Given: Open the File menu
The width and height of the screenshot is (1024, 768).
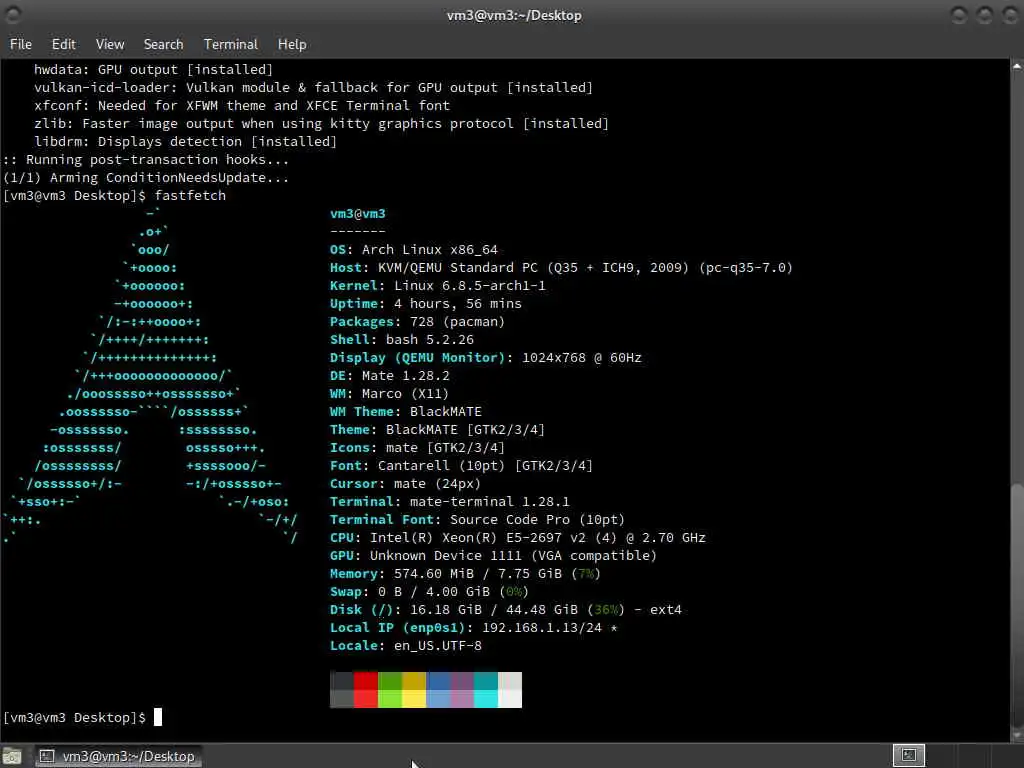Looking at the screenshot, I should [x=21, y=44].
